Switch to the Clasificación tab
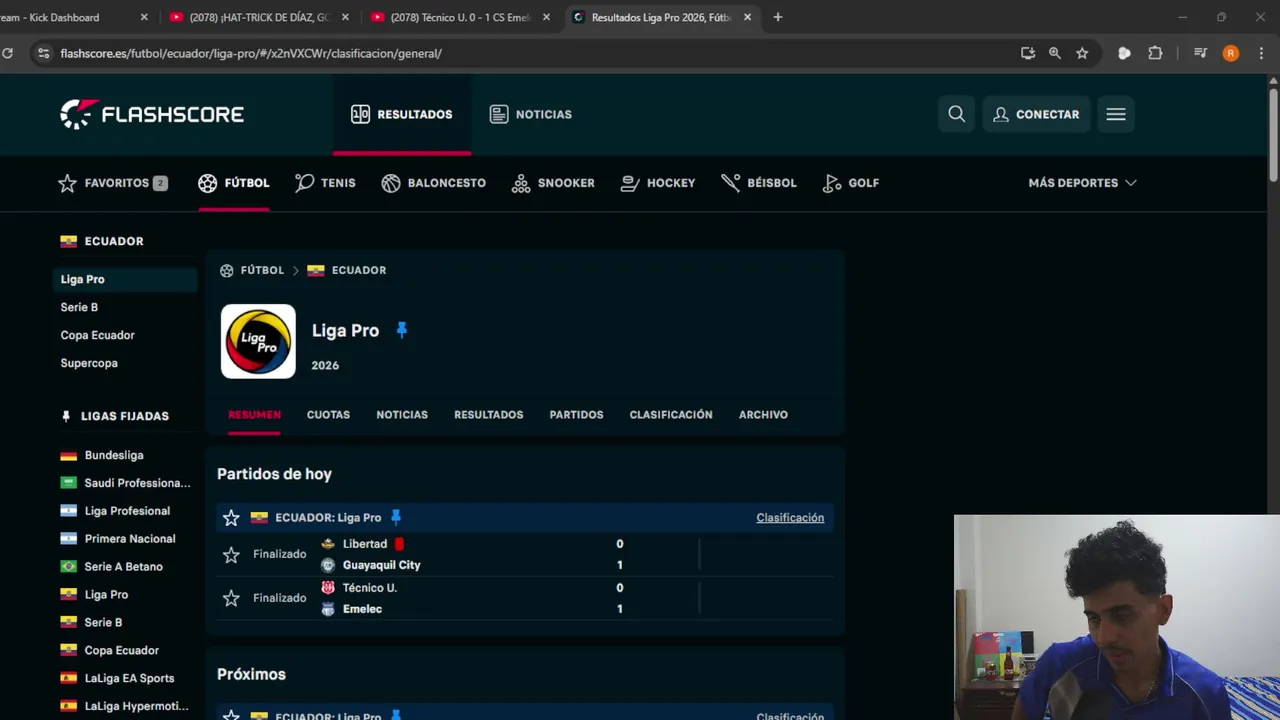 (x=671, y=414)
